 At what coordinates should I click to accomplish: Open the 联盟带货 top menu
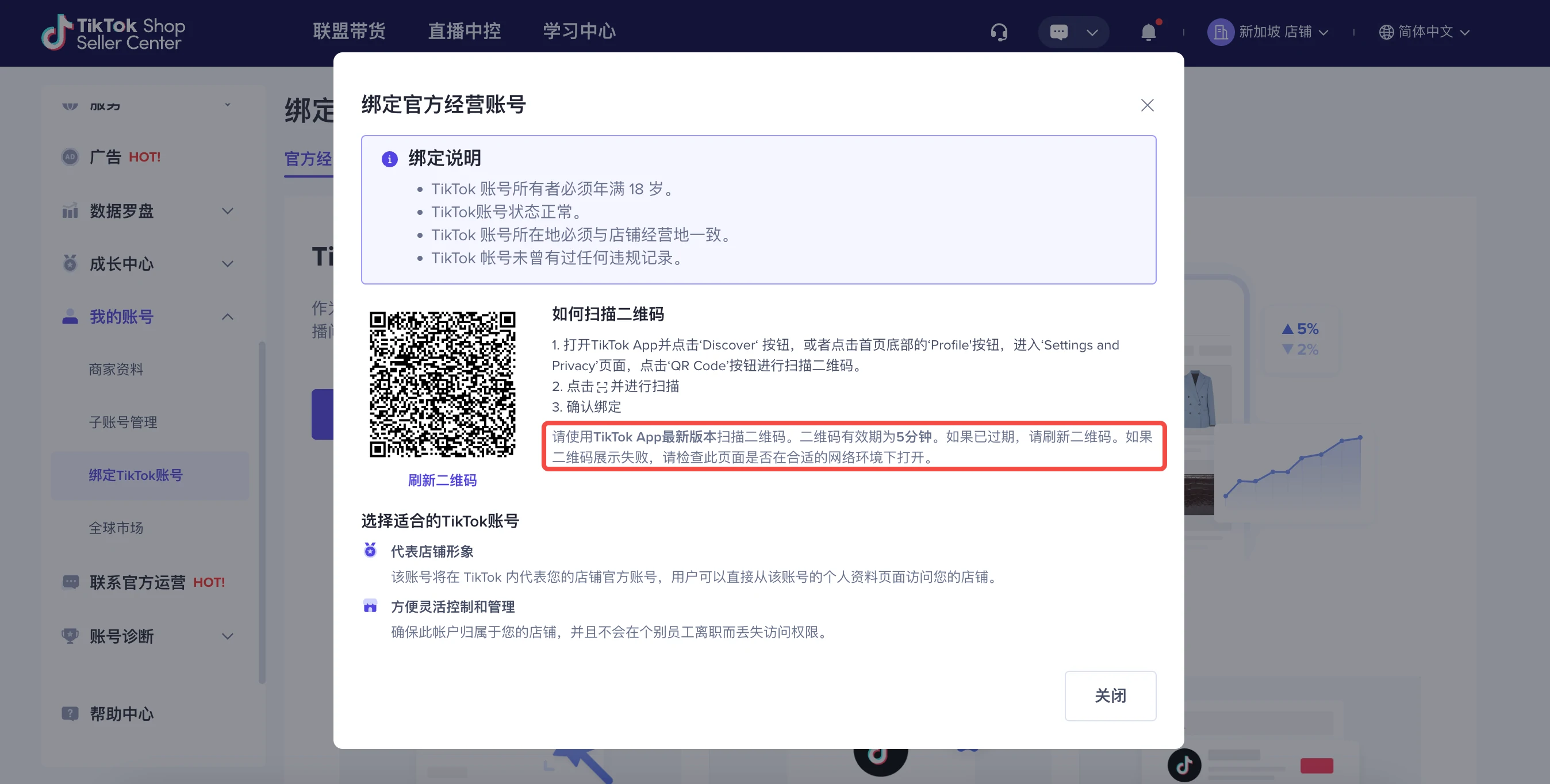tap(349, 30)
